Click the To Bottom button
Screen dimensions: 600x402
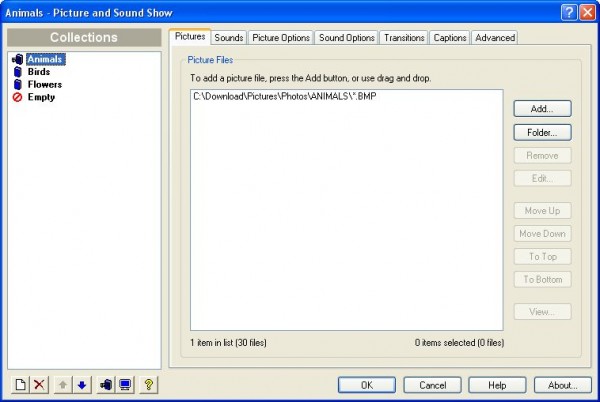tap(542, 279)
